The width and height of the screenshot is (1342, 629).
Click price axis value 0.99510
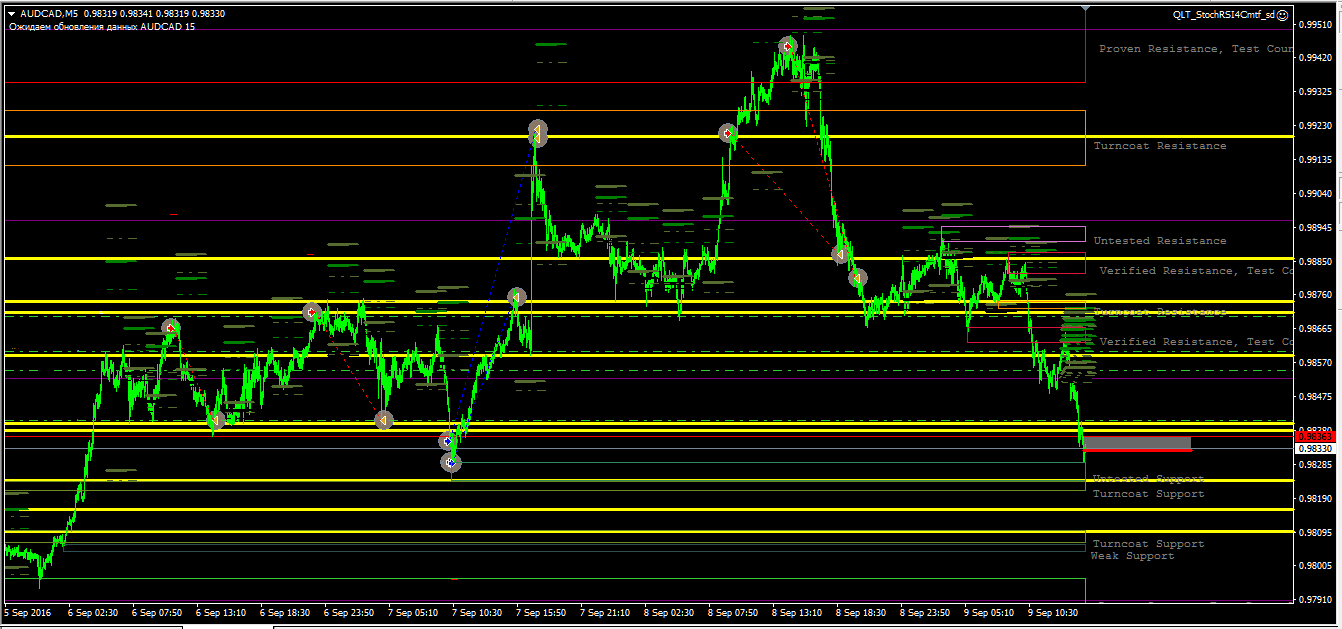tap(1316, 24)
